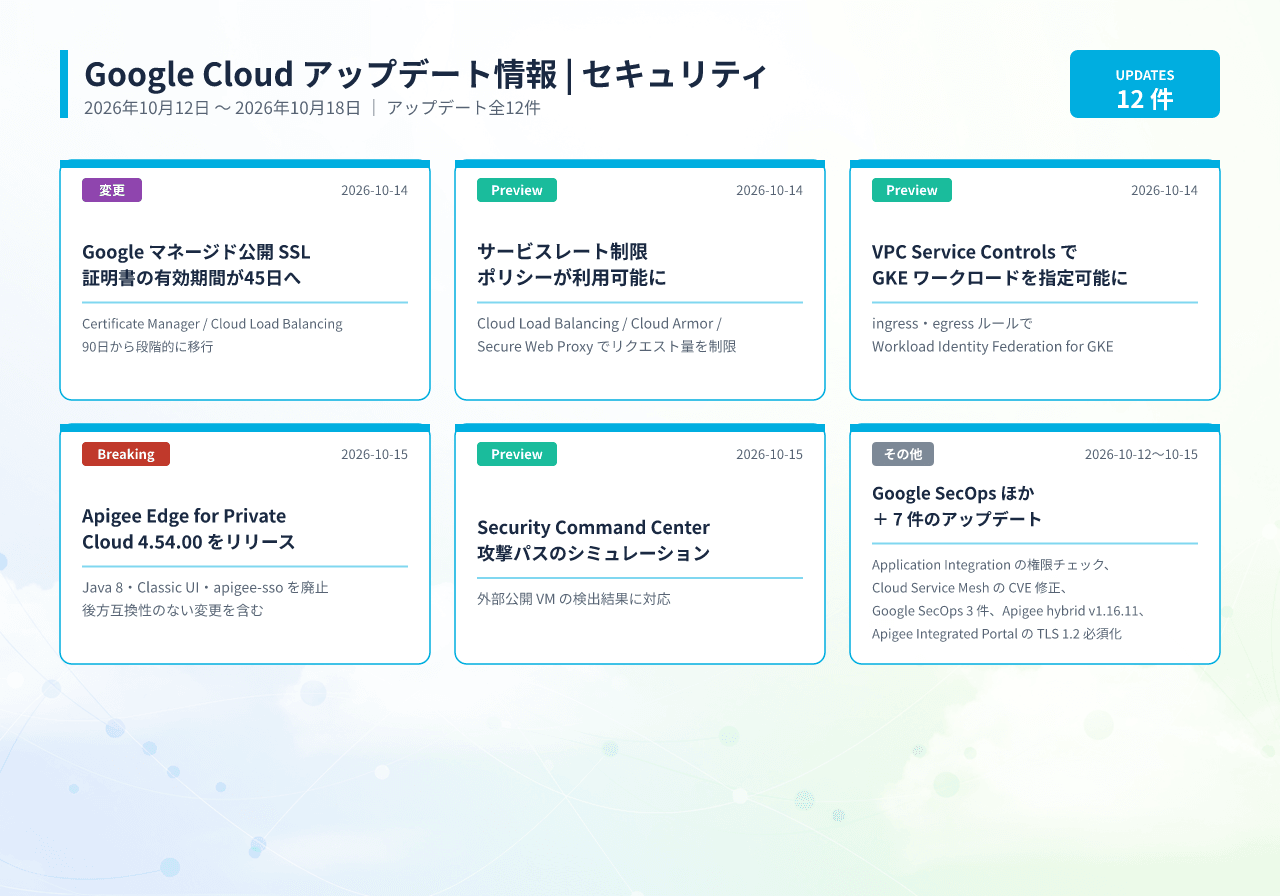This screenshot has width=1280, height=896.
Task: Open the VPC Service Controls で GKE ワークロード title
Action: tap(1000, 265)
